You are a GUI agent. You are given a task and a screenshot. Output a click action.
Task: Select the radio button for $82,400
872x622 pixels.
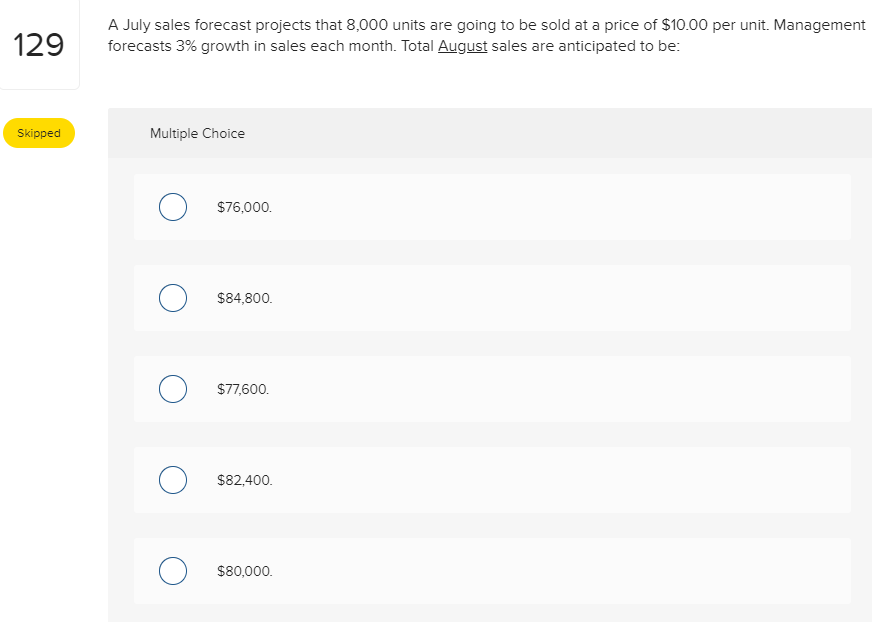click(x=172, y=480)
